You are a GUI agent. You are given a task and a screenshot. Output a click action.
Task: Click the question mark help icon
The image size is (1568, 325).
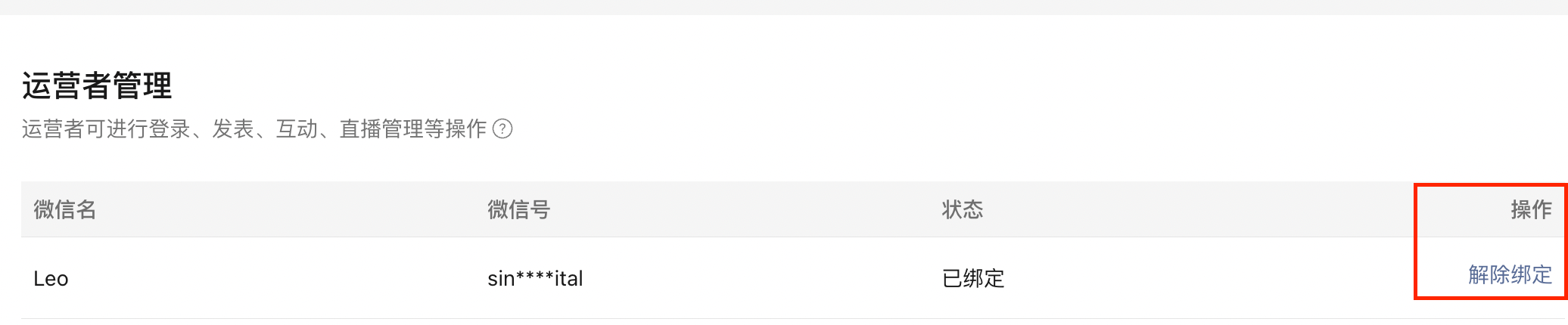502,129
